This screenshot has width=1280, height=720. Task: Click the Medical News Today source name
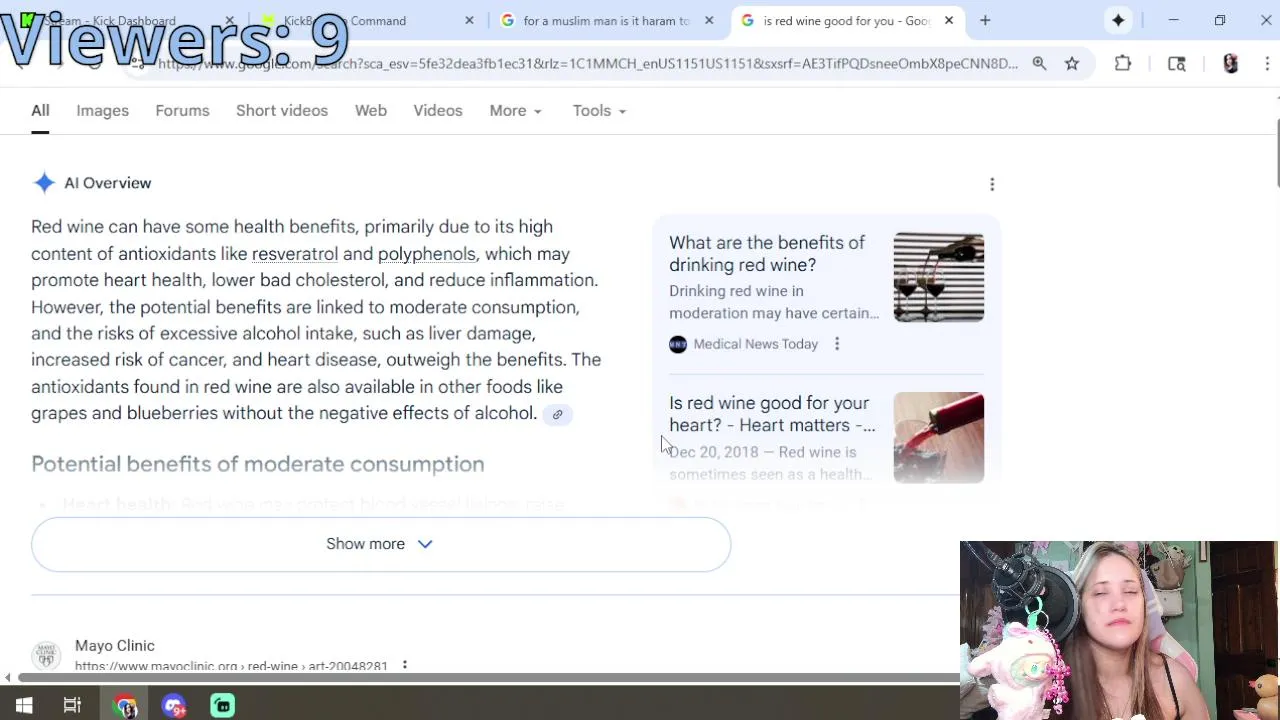coord(756,344)
